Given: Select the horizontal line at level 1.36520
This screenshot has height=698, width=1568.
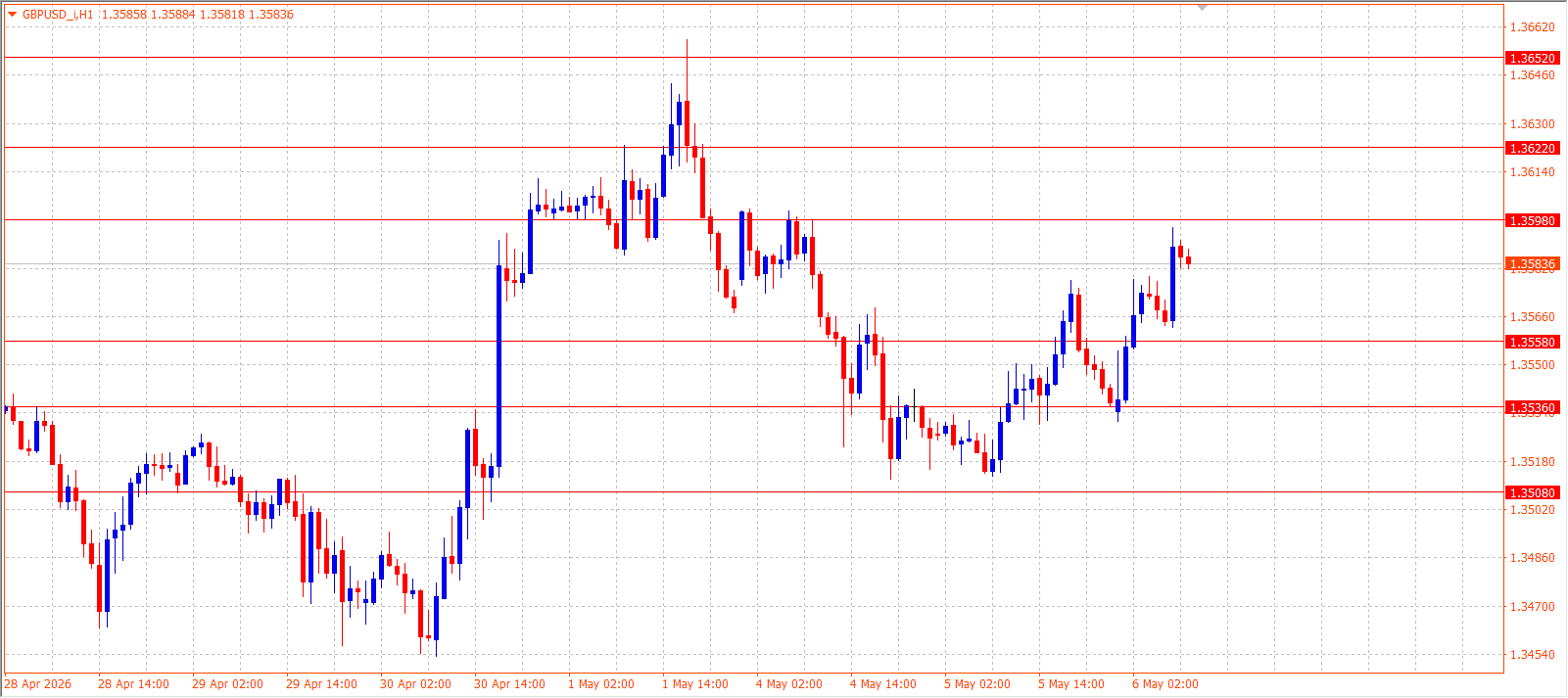Looking at the screenshot, I should [x=754, y=58].
